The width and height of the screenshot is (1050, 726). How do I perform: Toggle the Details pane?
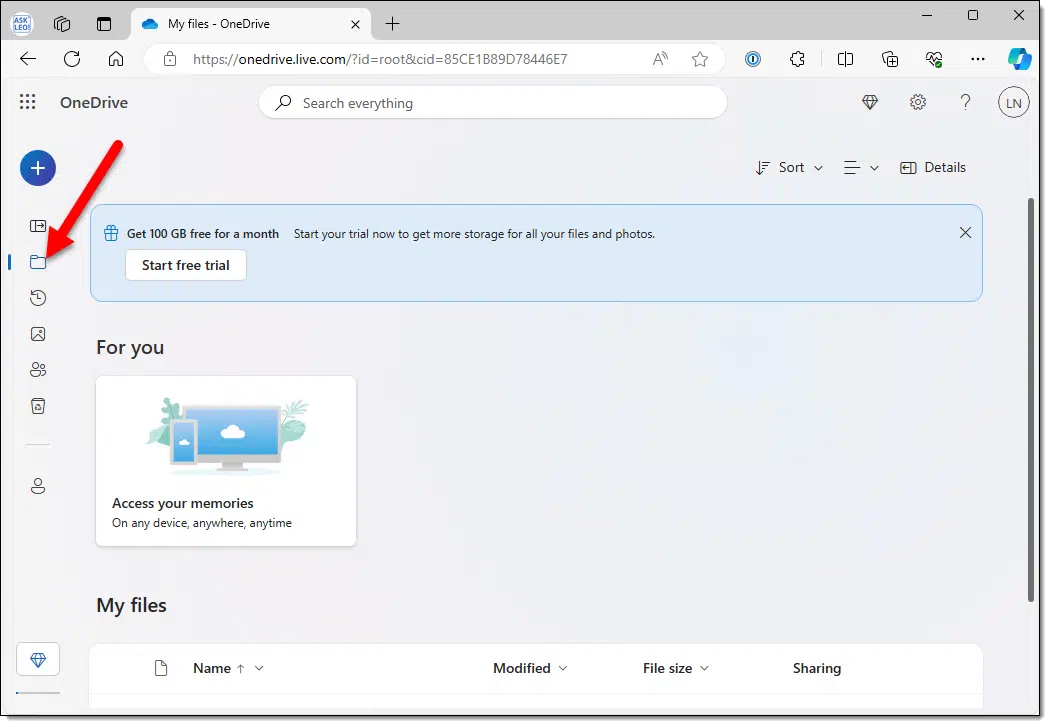coord(933,167)
